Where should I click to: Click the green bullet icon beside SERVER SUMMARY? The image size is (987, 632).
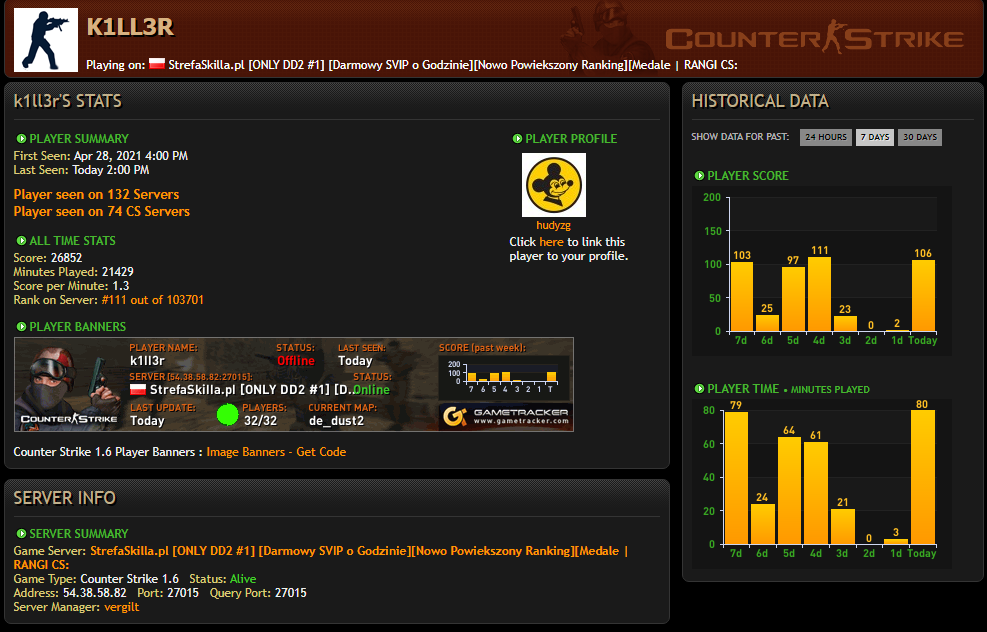click(21, 534)
